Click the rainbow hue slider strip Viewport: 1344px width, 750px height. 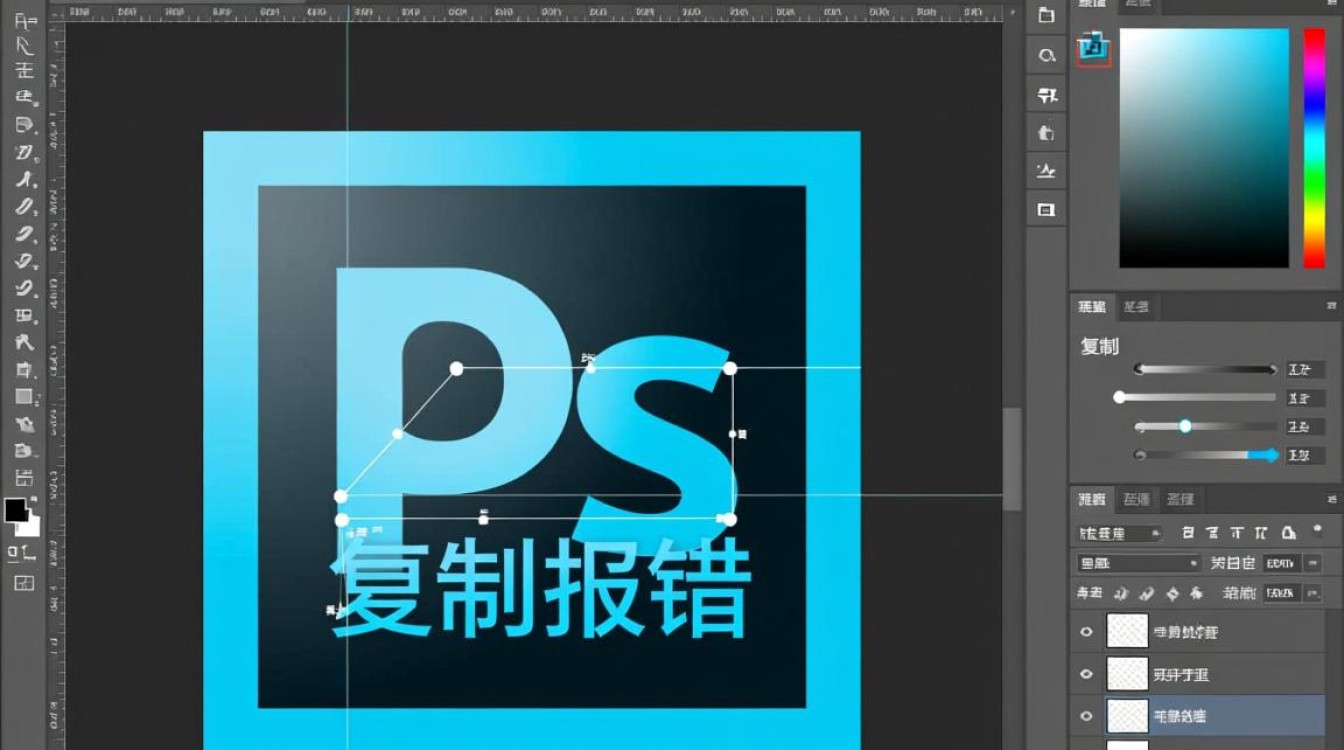point(1313,148)
